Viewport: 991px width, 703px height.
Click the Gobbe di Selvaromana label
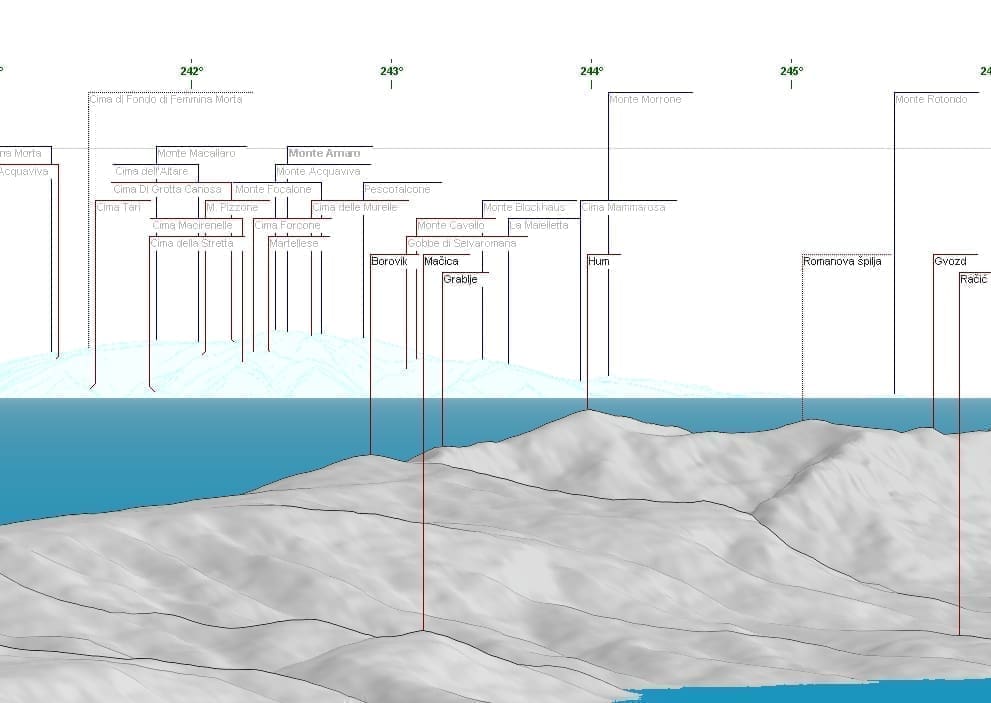coord(462,244)
